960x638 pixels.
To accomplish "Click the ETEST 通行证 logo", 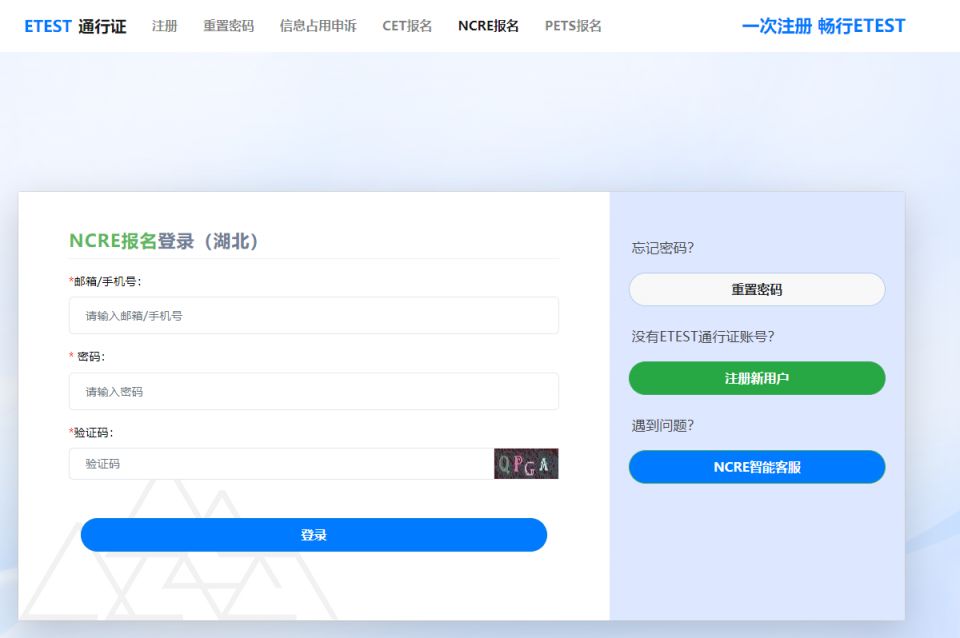I will tap(75, 26).
